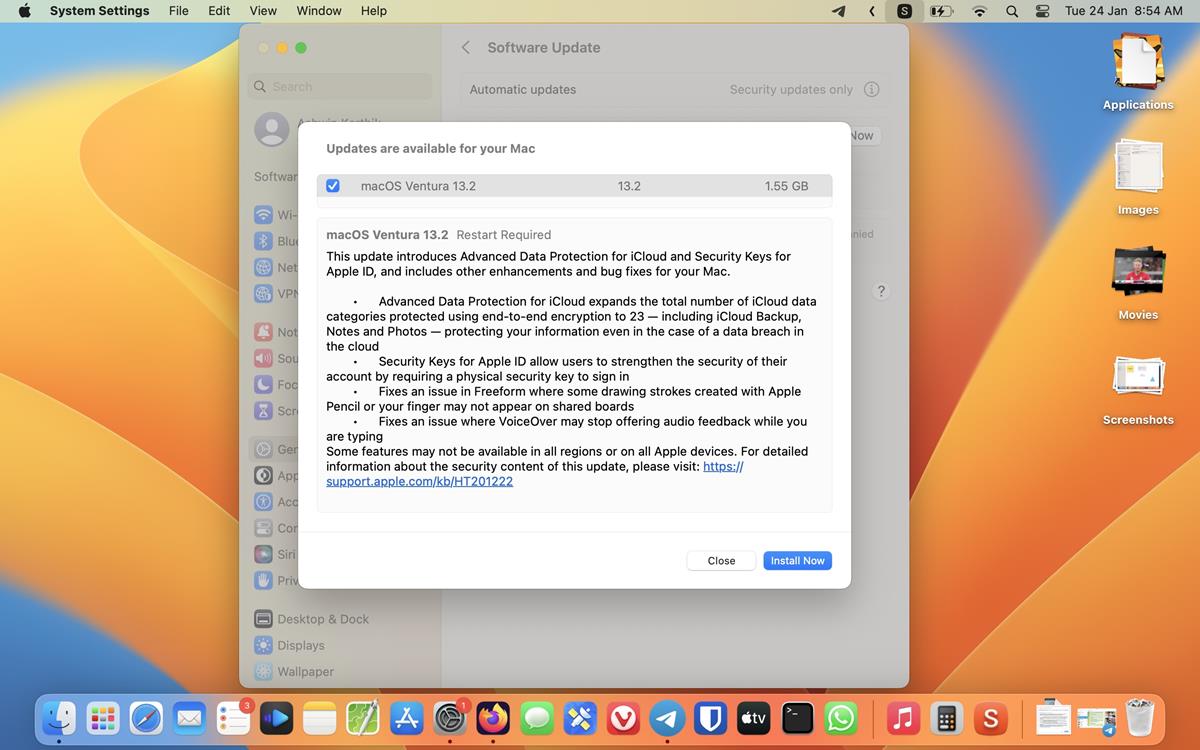This screenshot has height=750, width=1200.
Task: Open Spotlight search from the menu bar
Action: [x=1012, y=11]
